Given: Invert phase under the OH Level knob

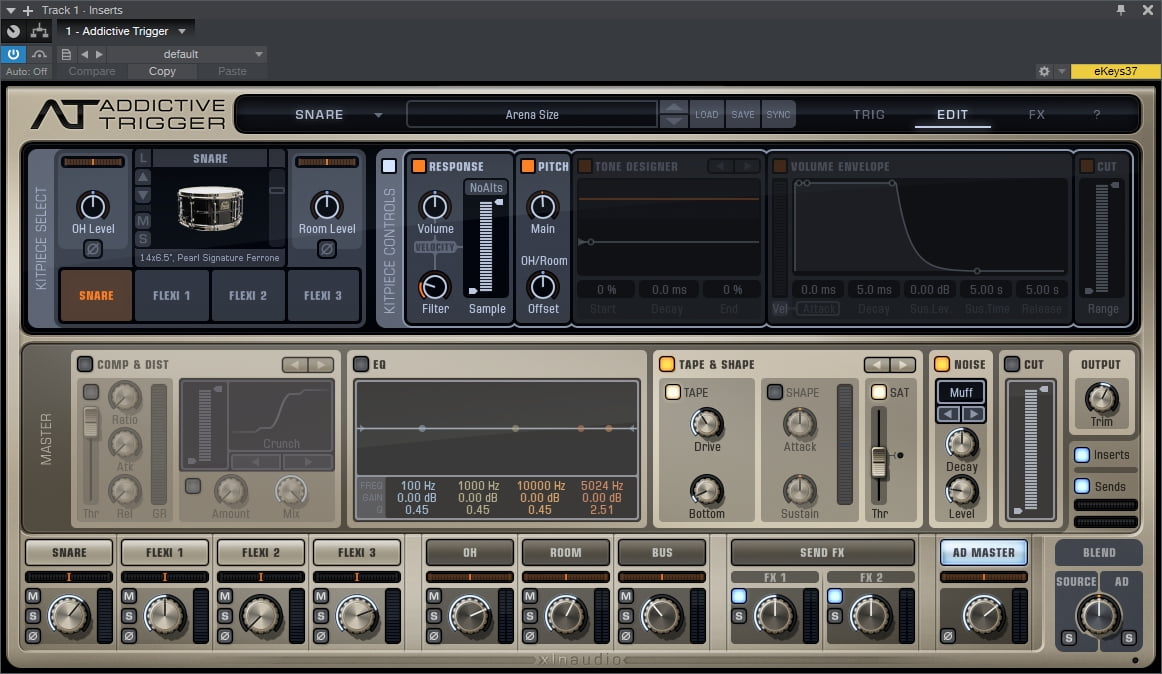Looking at the screenshot, I should 93,249.
